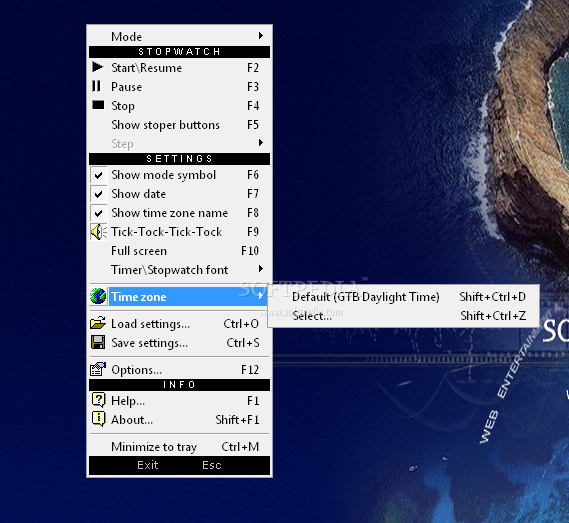
Task: Click the highlighted Time zone label
Action: (139, 297)
